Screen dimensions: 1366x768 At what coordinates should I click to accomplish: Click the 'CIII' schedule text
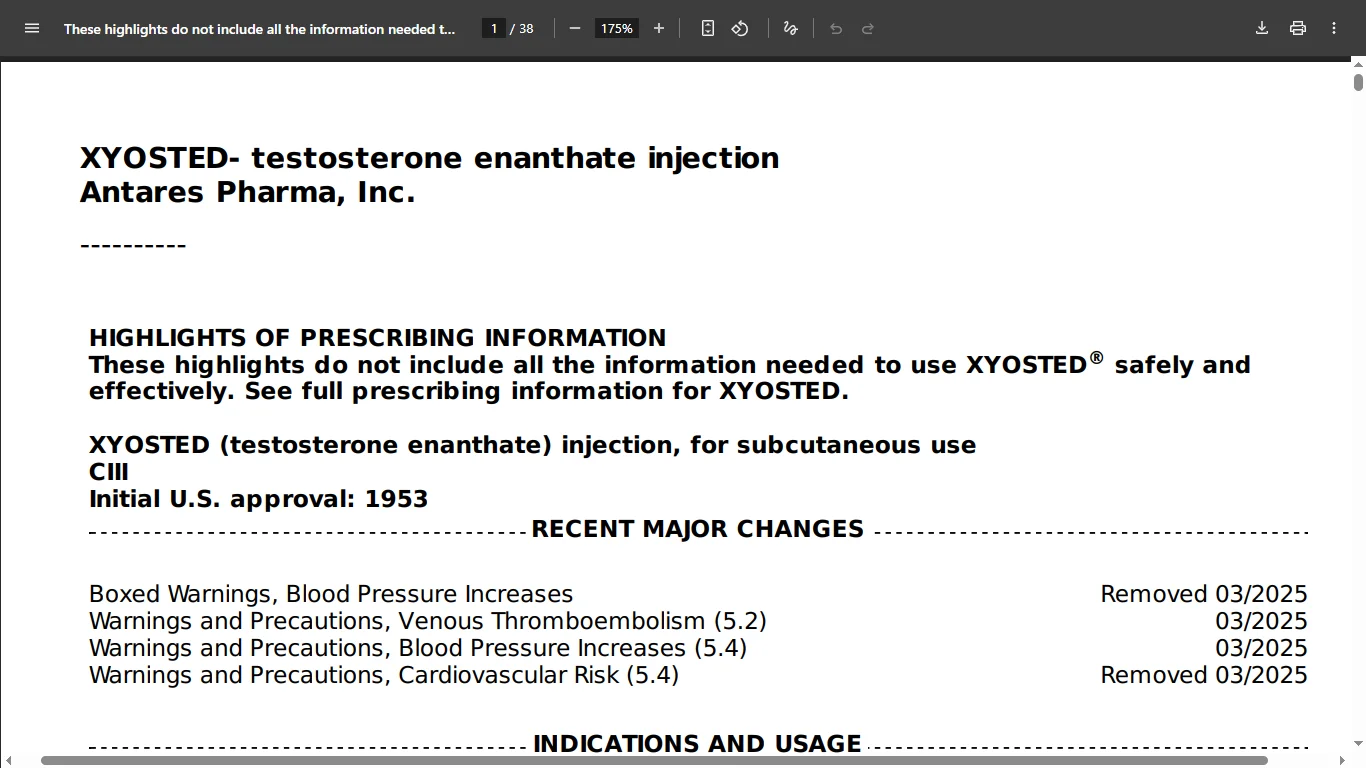pos(109,472)
